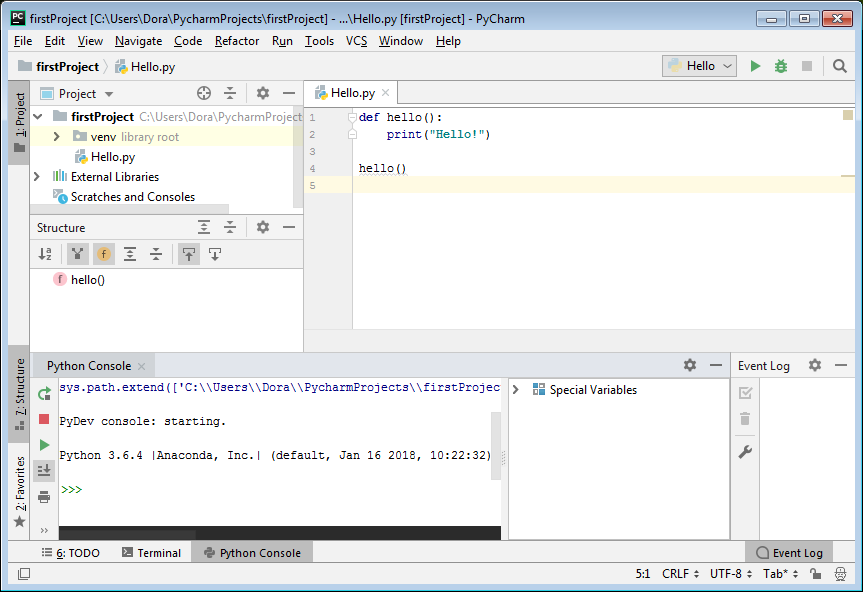Show more console toolbar actions chevron
Viewport: 863px width, 592px height.
tap(44, 530)
